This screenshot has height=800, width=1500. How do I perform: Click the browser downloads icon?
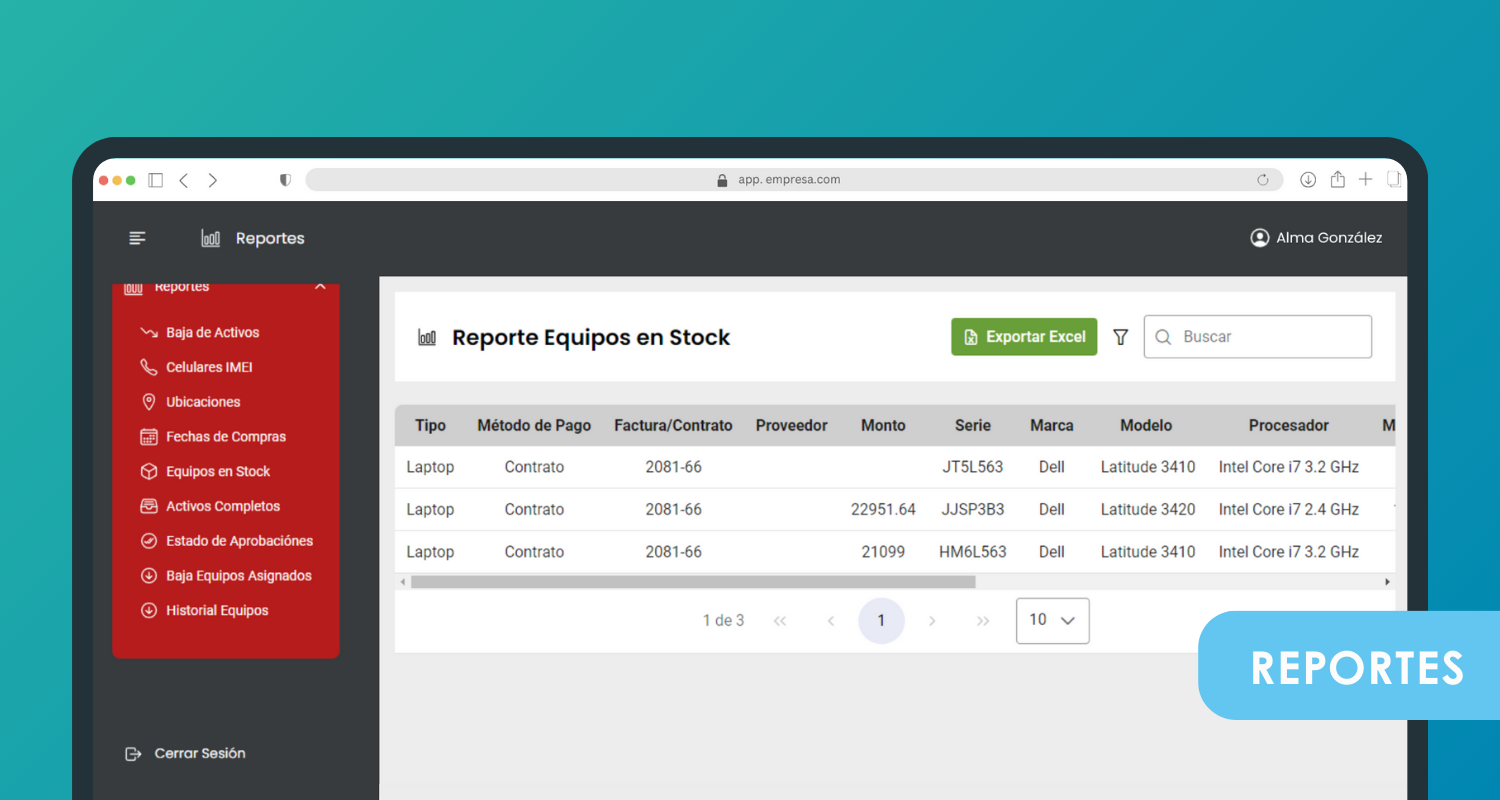1308,180
